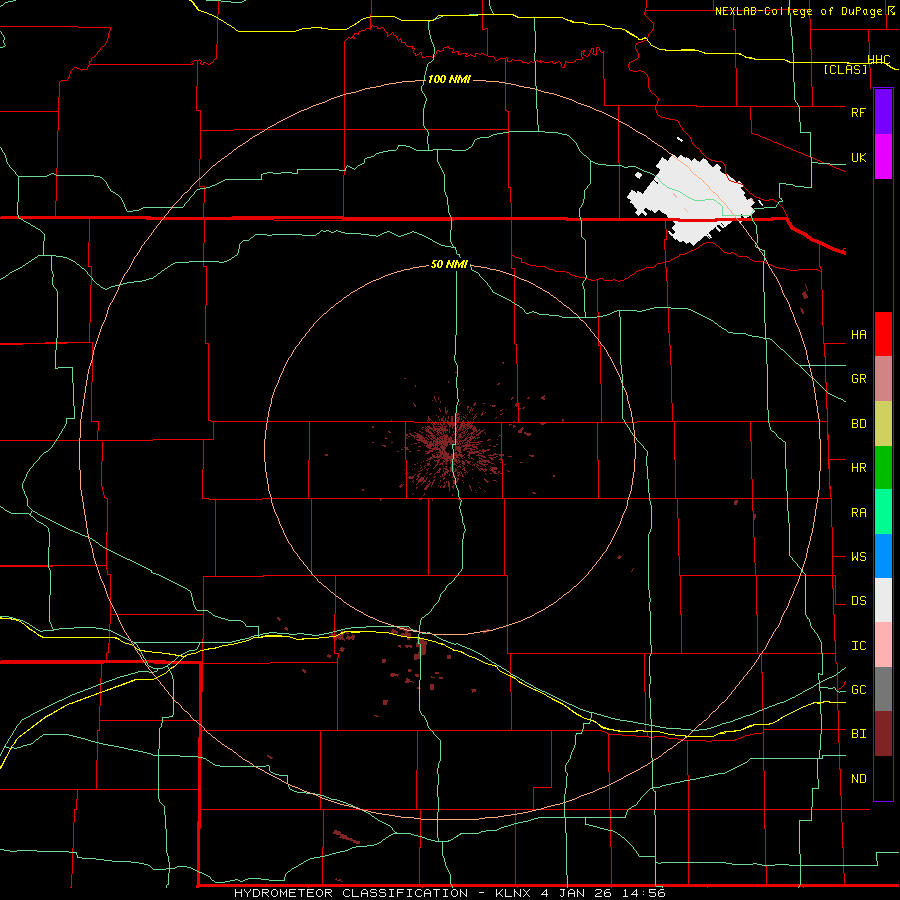
Task: Click the HR legend label
Action: pyautogui.click(x=858, y=468)
